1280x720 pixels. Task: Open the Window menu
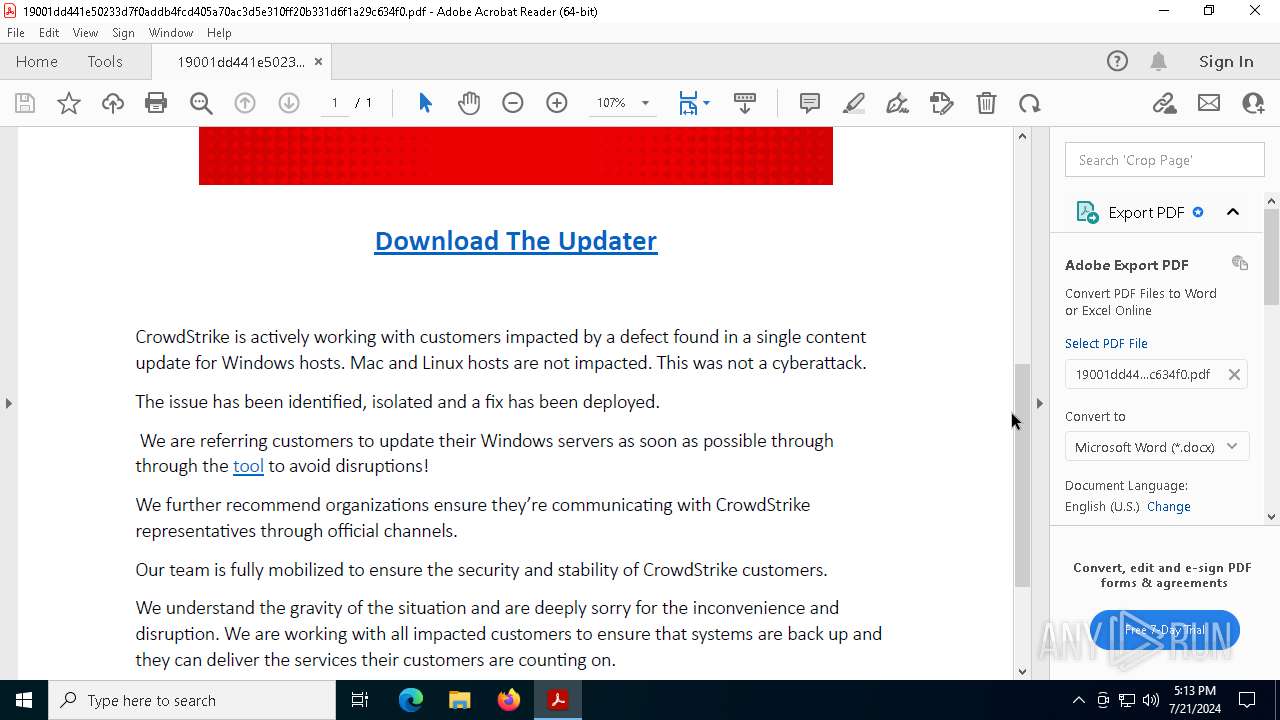click(x=171, y=33)
